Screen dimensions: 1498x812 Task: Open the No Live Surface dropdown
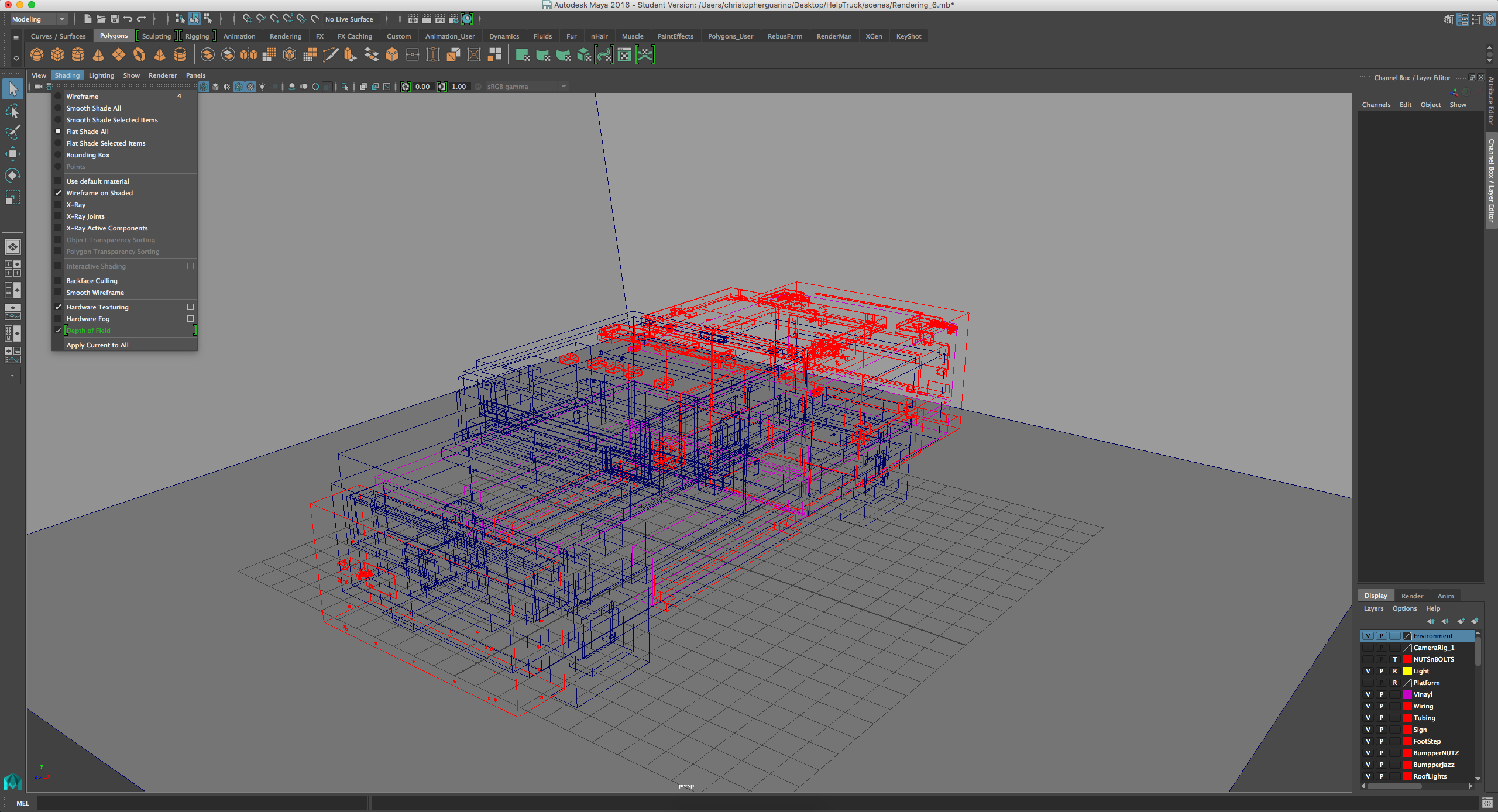coord(349,19)
